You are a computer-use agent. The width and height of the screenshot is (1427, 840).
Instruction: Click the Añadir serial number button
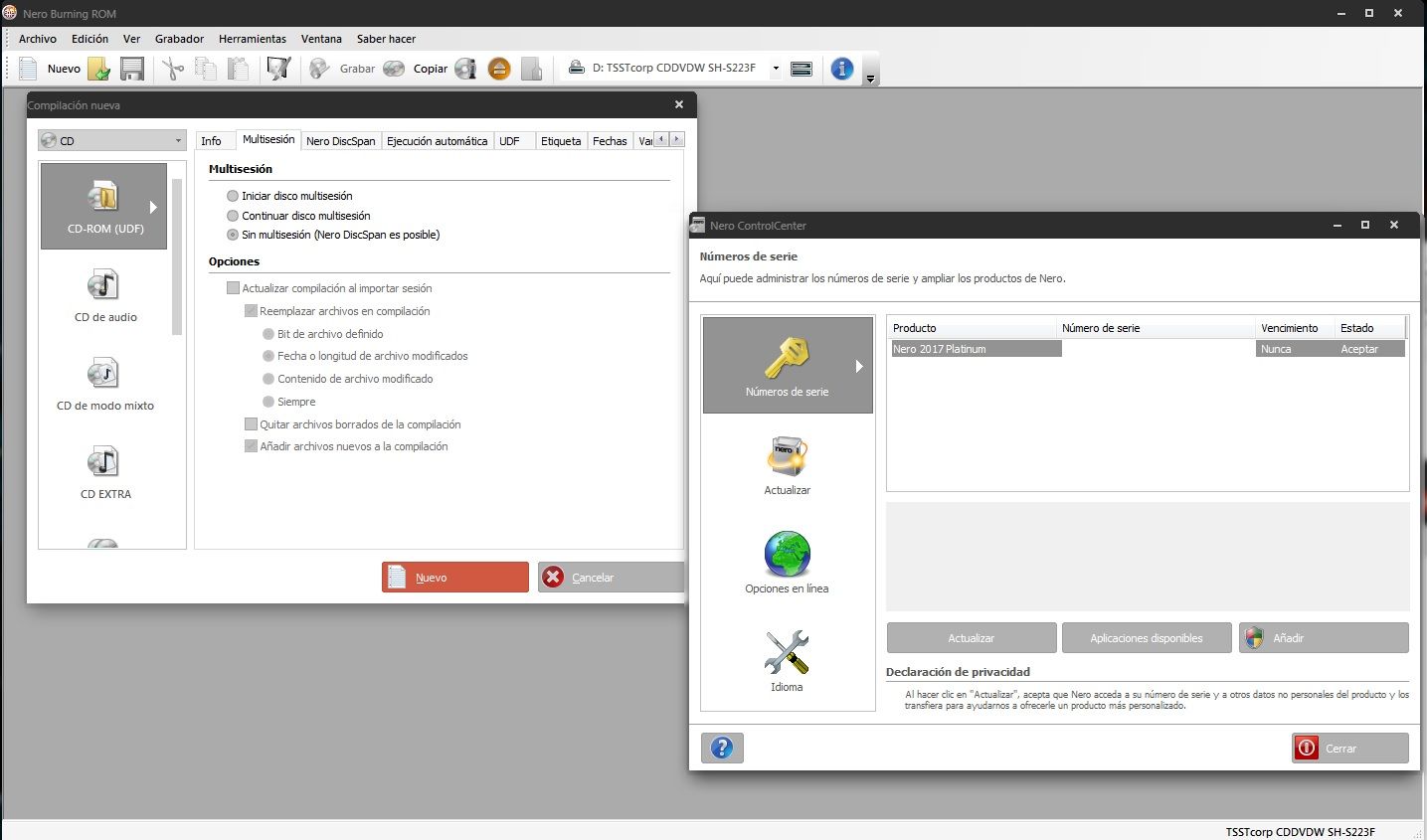[1324, 638]
